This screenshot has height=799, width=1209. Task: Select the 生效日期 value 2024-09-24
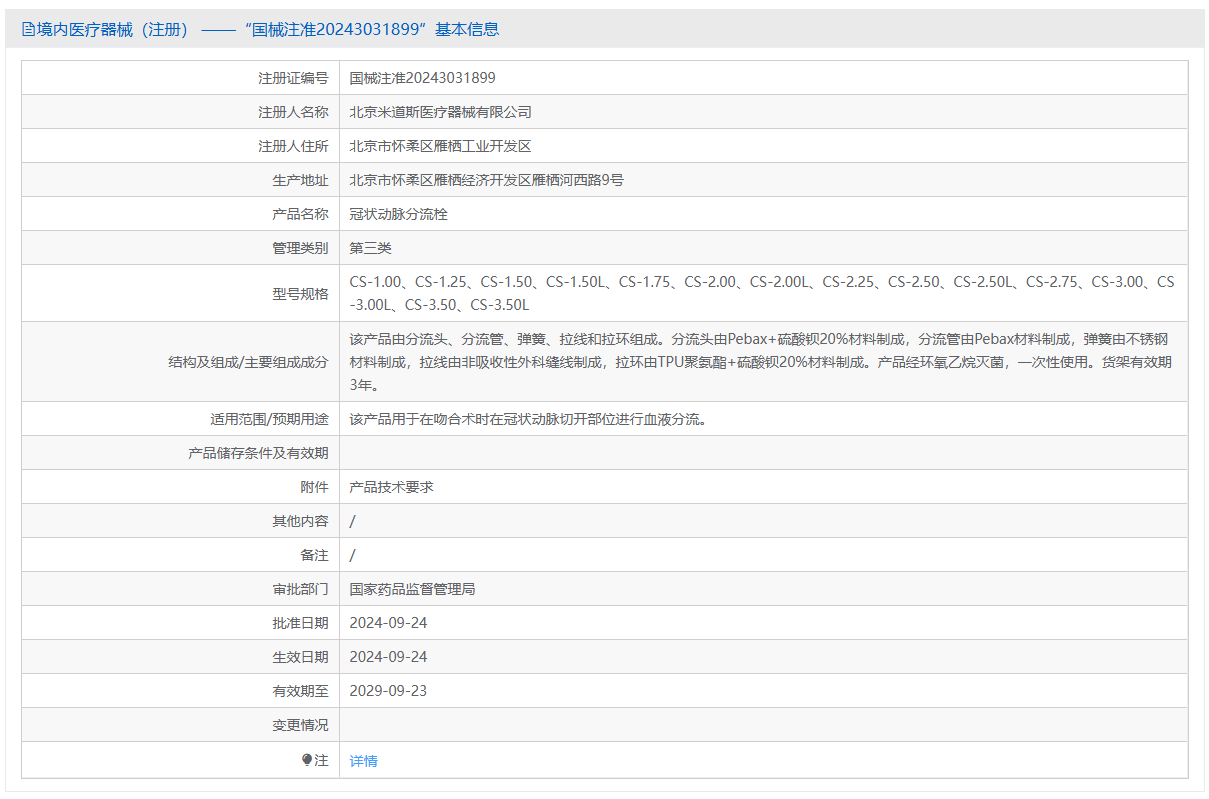point(388,657)
